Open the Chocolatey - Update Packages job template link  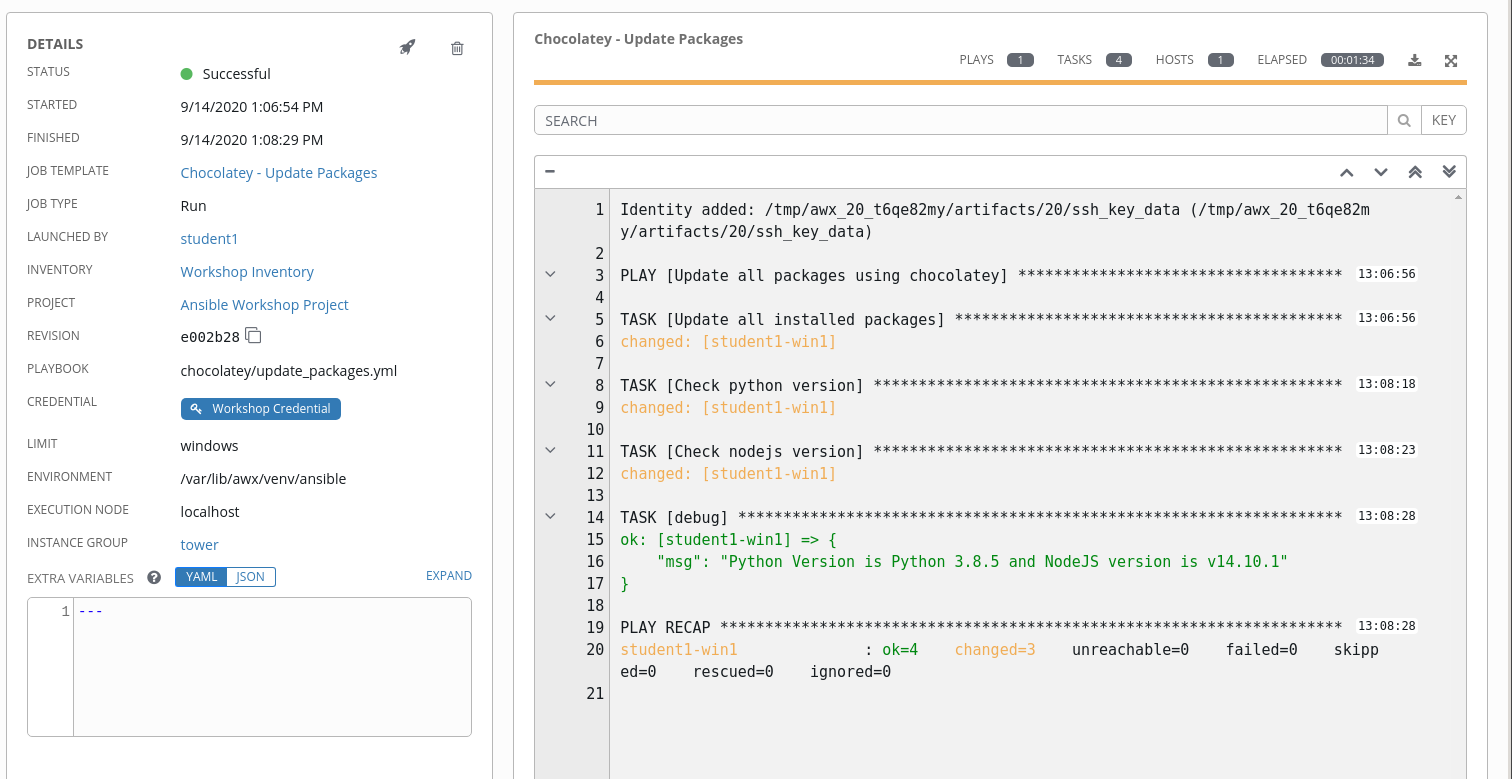(x=279, y=173)
